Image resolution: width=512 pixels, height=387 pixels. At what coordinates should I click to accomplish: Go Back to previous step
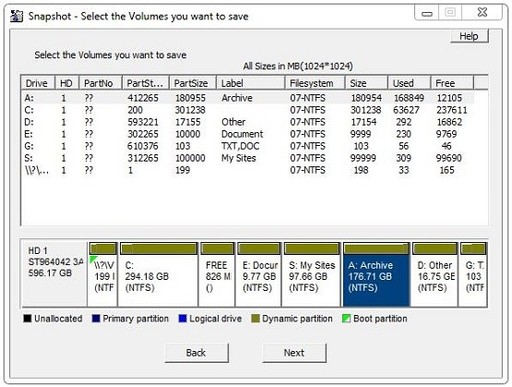196,353
